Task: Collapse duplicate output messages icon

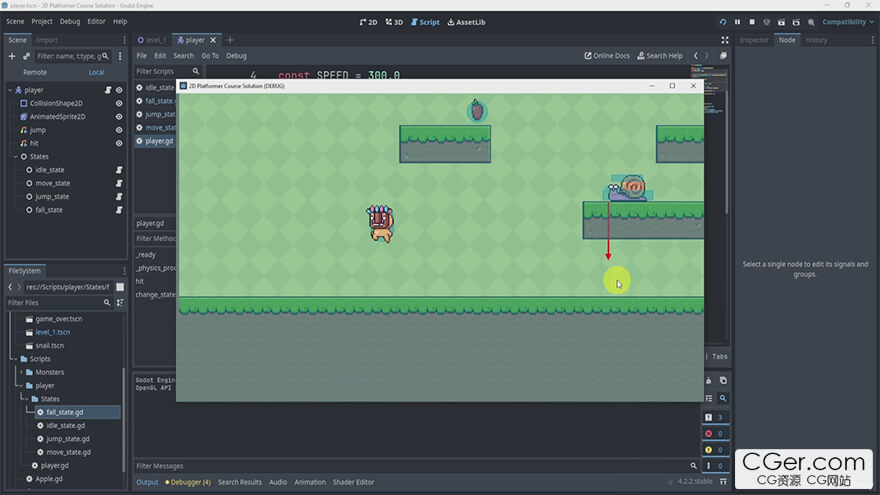Action: point(709,398)
